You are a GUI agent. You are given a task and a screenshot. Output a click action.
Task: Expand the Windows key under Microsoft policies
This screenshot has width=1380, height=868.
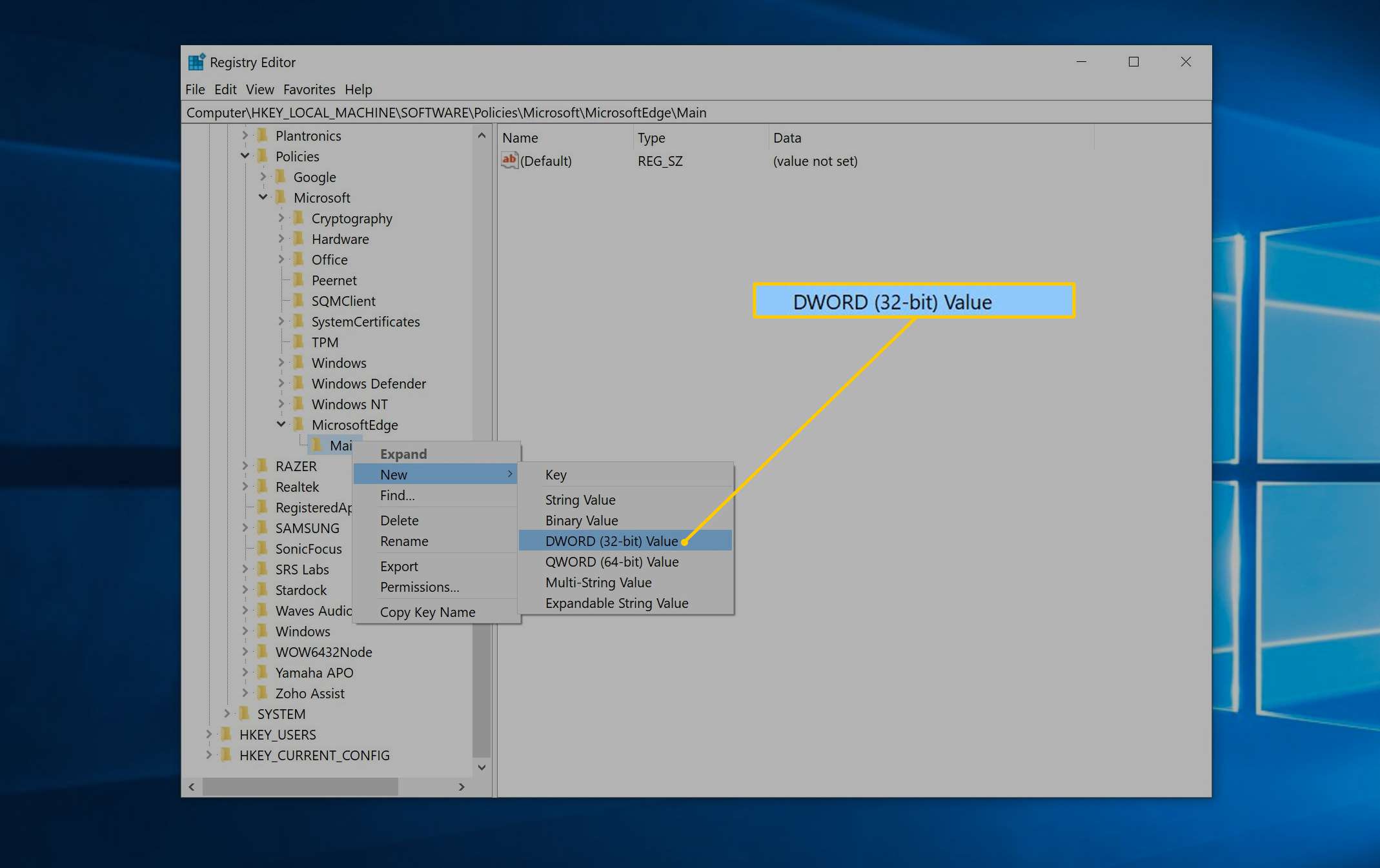281,362
